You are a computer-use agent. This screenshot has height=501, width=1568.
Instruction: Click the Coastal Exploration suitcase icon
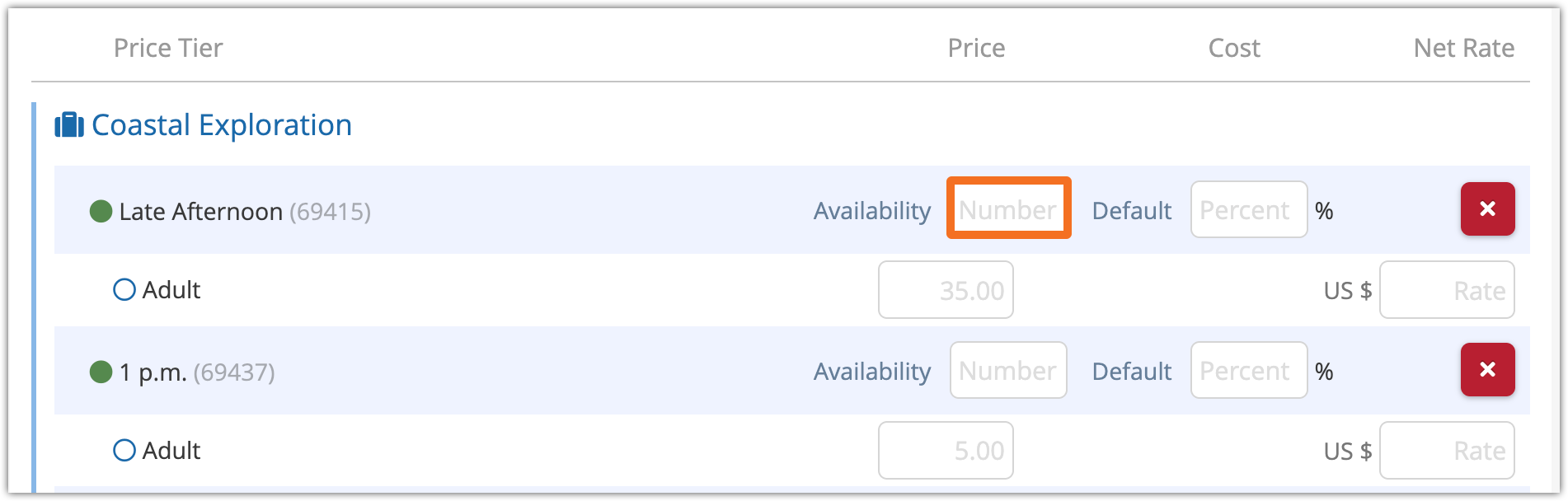point(69,125)
